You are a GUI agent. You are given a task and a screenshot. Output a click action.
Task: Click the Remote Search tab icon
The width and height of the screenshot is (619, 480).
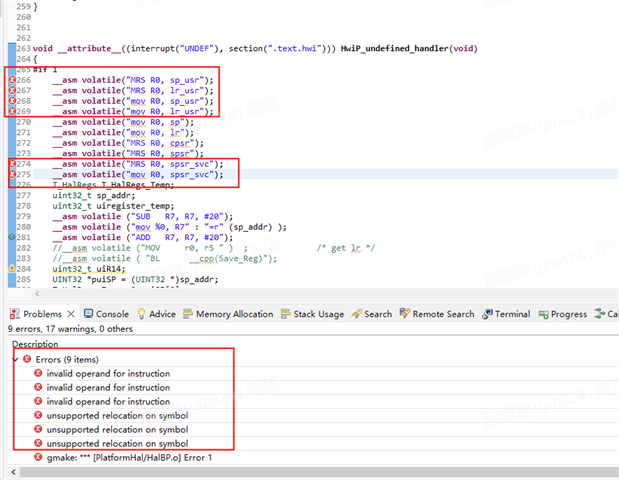(x=405, y=314)
